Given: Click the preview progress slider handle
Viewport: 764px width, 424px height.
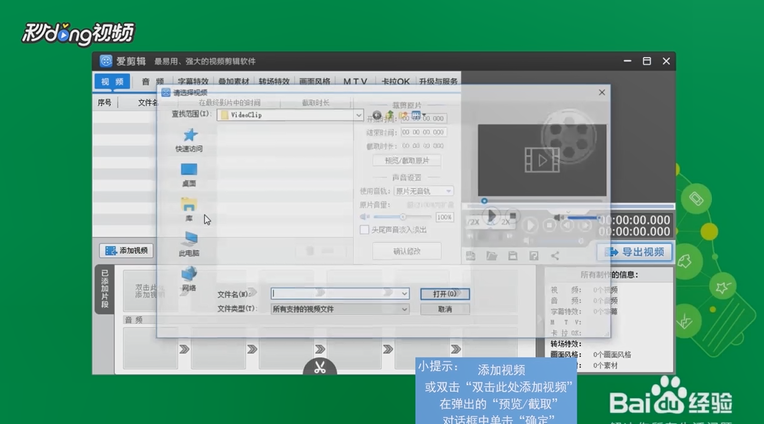Looking at the screenshot, I should click(484, 201).
